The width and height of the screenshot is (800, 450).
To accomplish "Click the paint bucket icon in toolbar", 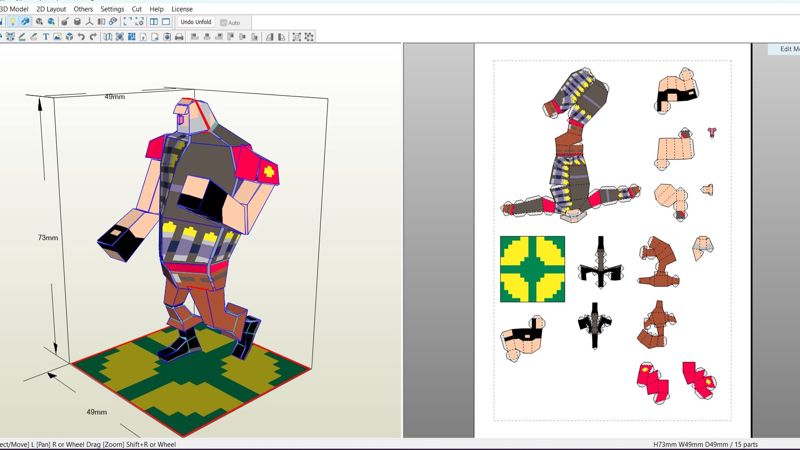I will click(65, 22).
